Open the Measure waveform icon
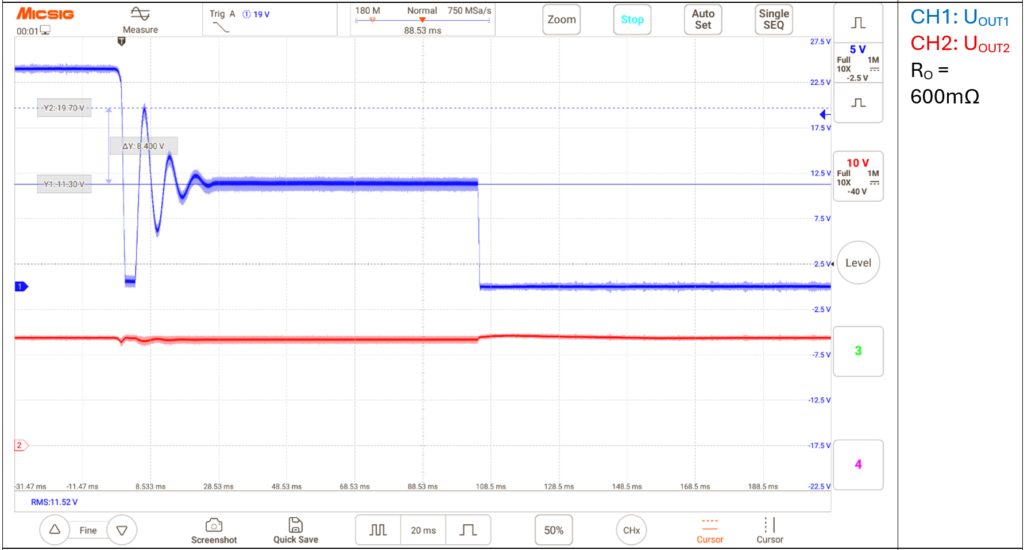Image resolution: width=1024 pixels, height=550 pixels. tap(140, 14)
